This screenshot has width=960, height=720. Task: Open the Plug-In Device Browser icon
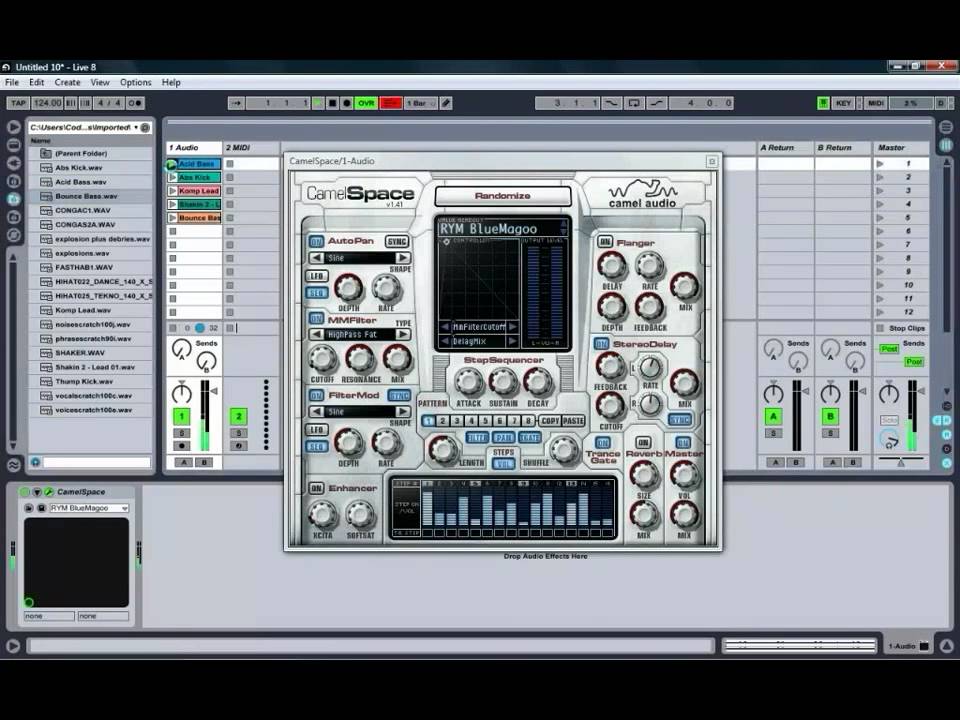13,163
